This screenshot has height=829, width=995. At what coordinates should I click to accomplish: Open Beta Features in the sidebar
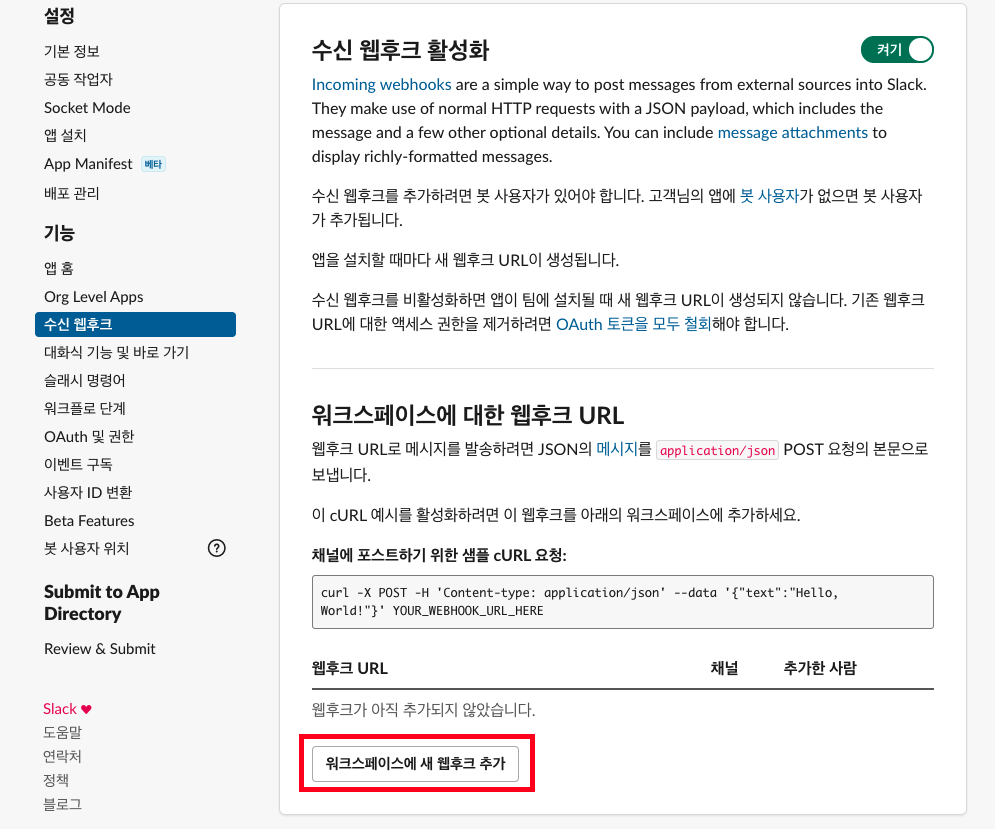click(x=89, y=521)
